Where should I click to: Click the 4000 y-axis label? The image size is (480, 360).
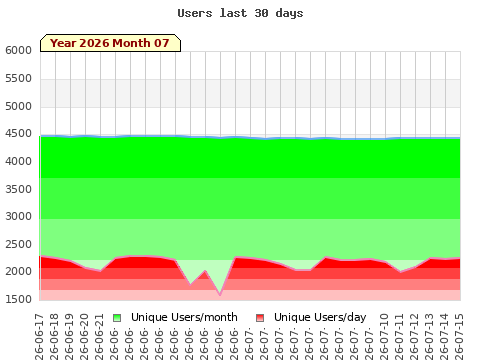[x=18, y=161]
